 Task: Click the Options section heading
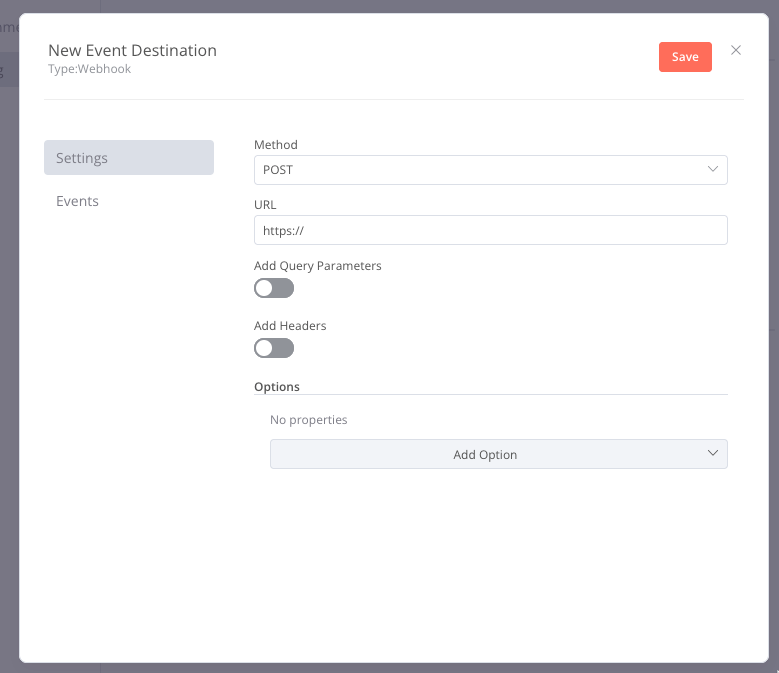(x=277, y=386)
